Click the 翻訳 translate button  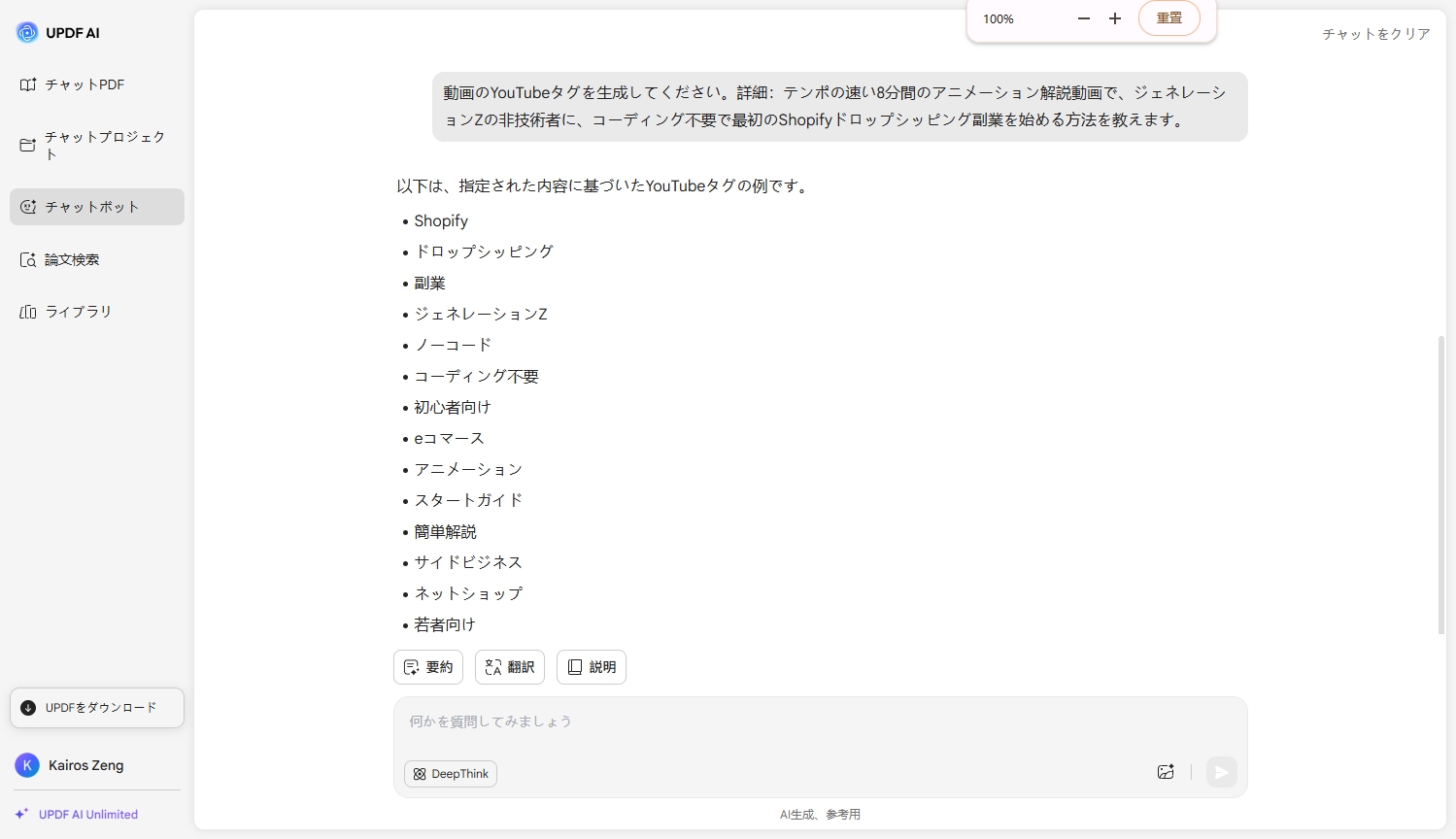[510, 667]
